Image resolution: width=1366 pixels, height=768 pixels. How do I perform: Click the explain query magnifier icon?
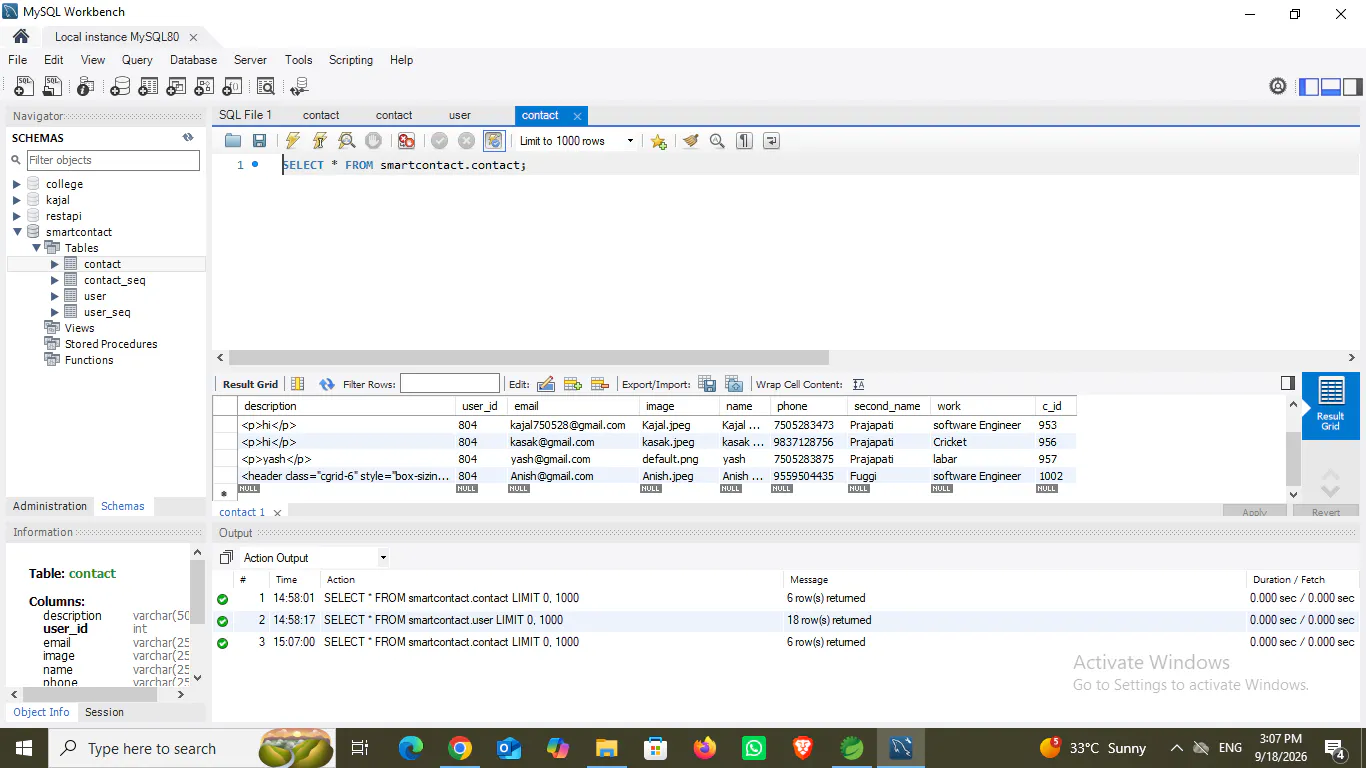[x=346, y=141]
